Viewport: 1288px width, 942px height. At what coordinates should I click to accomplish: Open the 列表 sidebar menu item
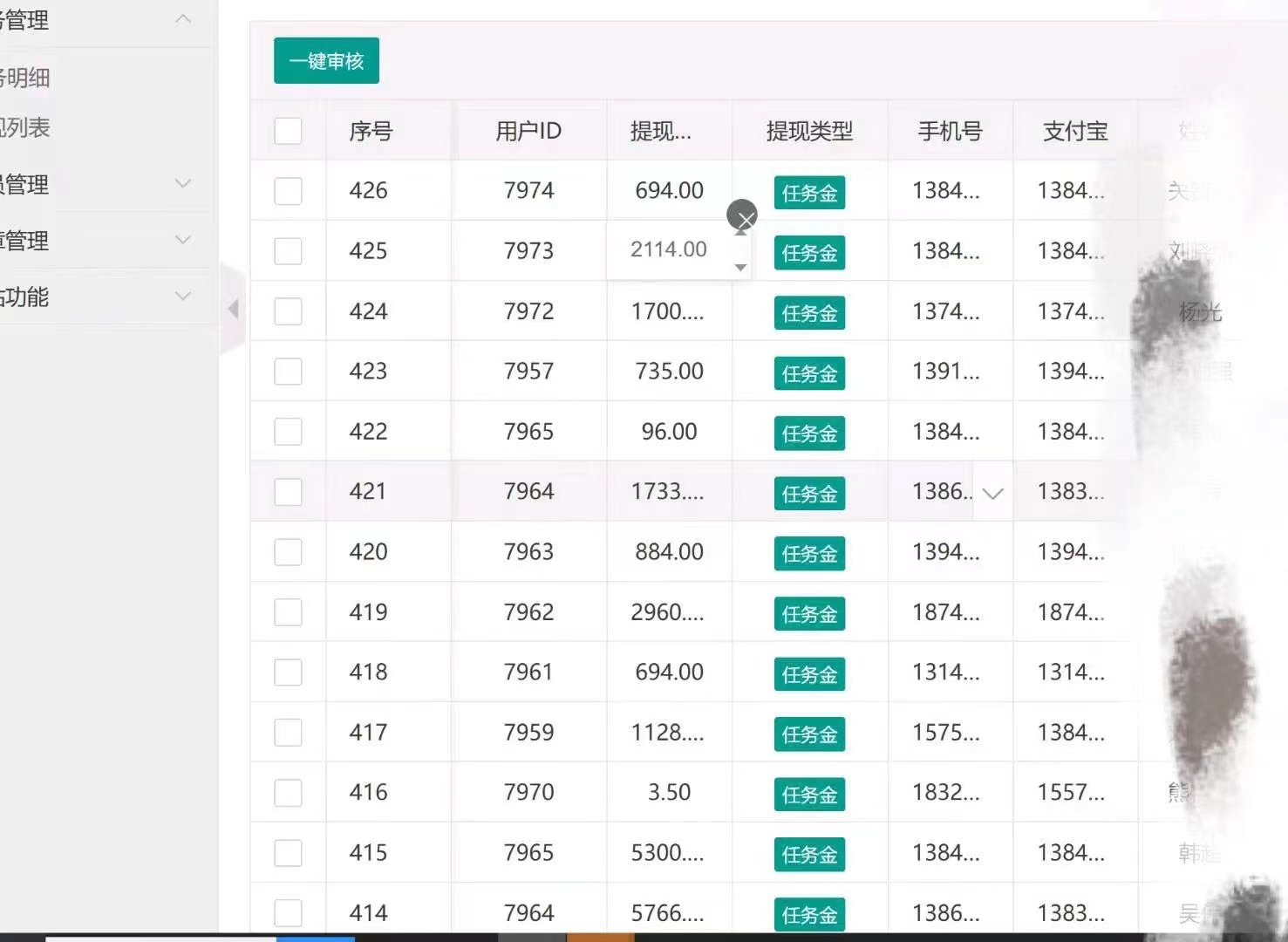point(26,128)
